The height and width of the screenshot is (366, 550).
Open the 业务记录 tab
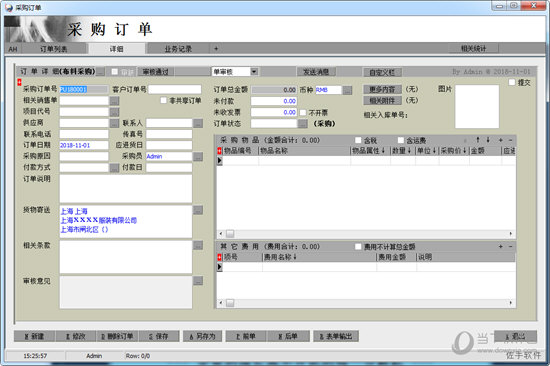[178, 49]
